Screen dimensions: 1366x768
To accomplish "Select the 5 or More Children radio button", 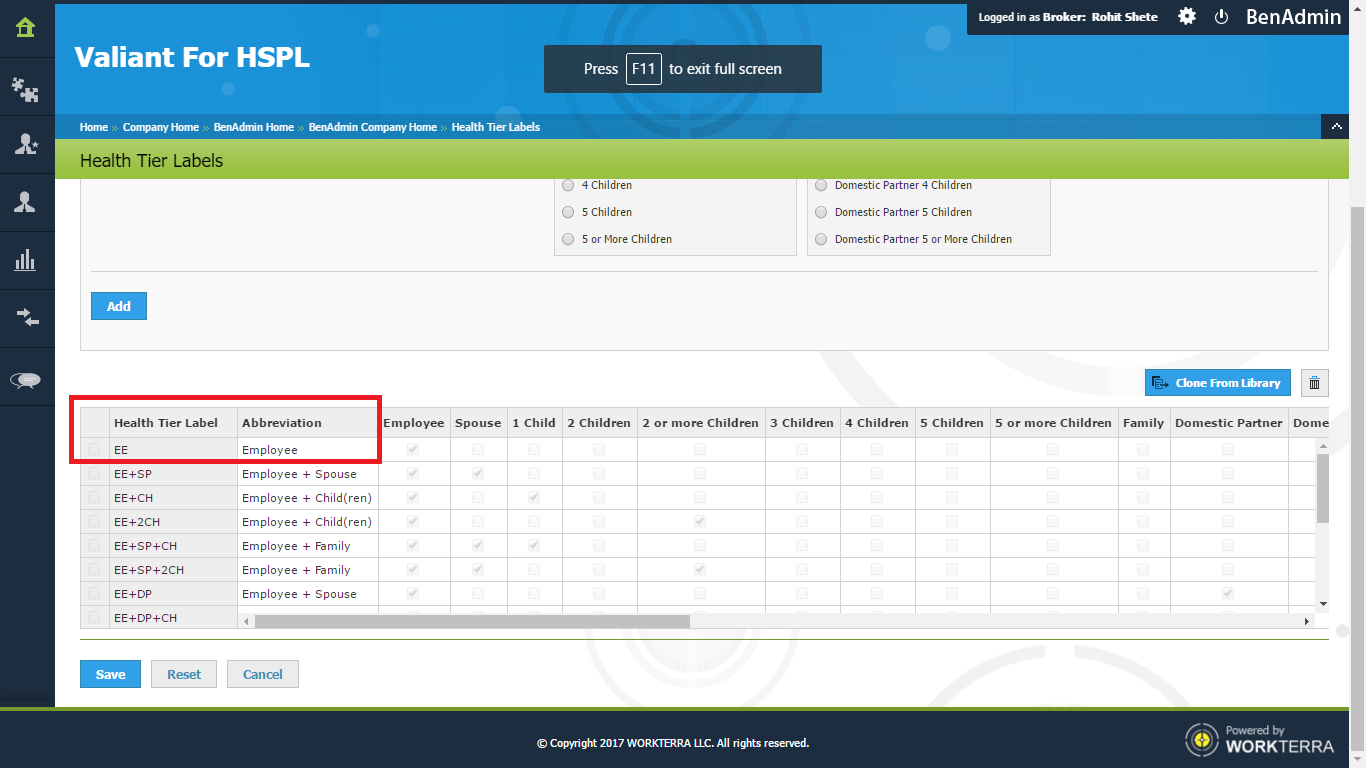I will (x=568, y=239).
